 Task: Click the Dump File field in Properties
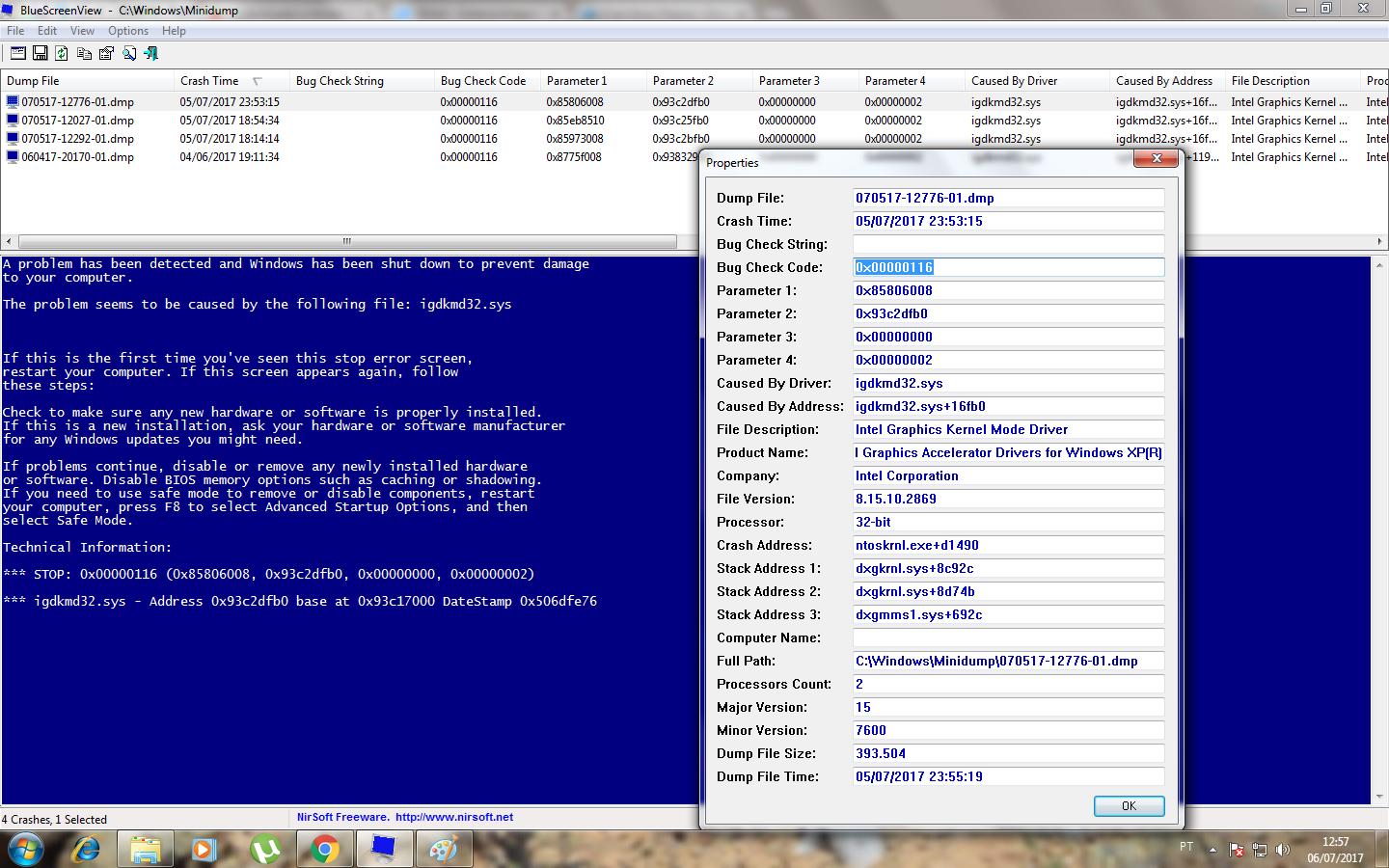pyautogui.click(x=1008, y=198)
